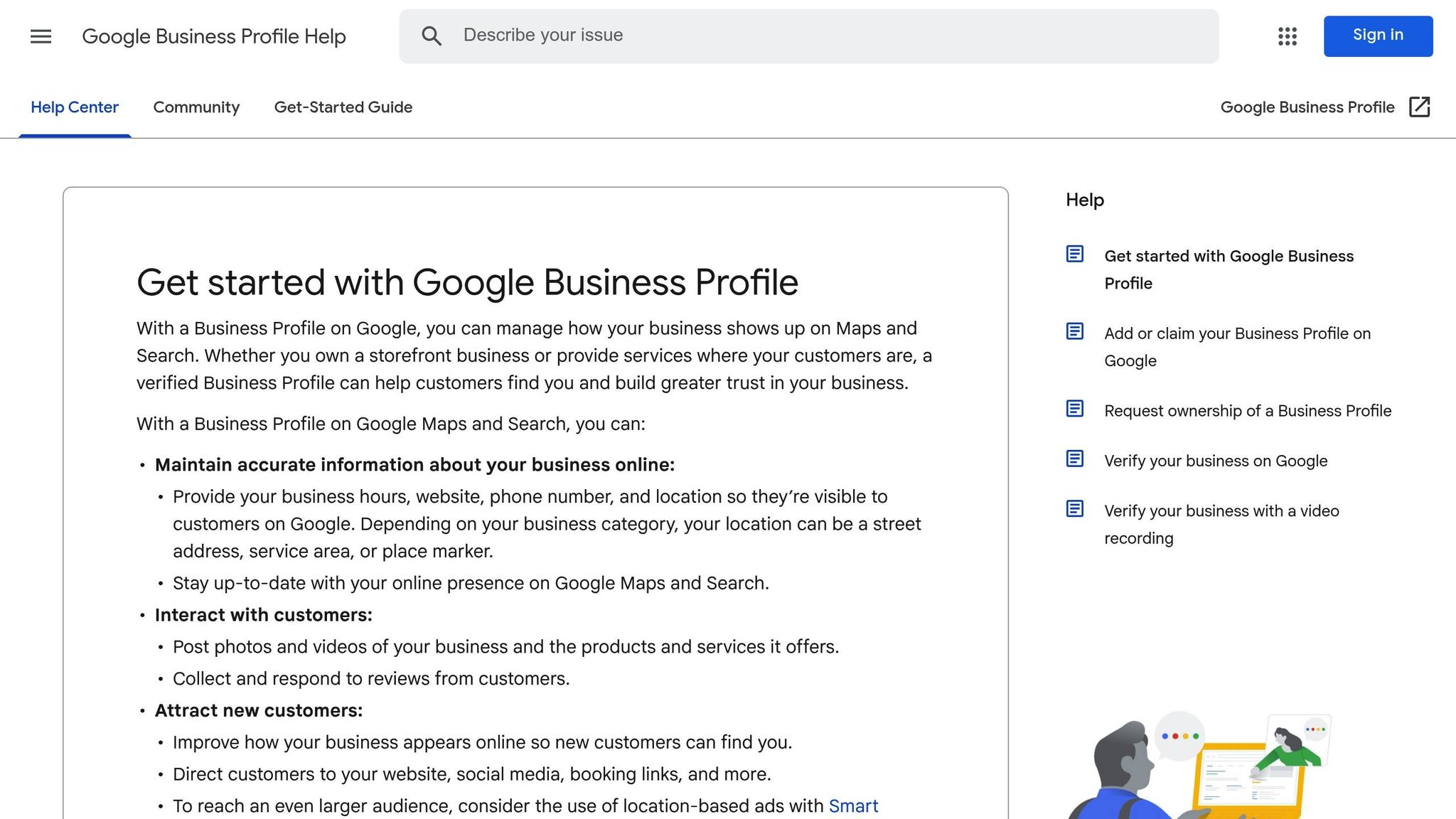Click paragraph With a Business Profile on Google Maps and Search

(391, 424)
